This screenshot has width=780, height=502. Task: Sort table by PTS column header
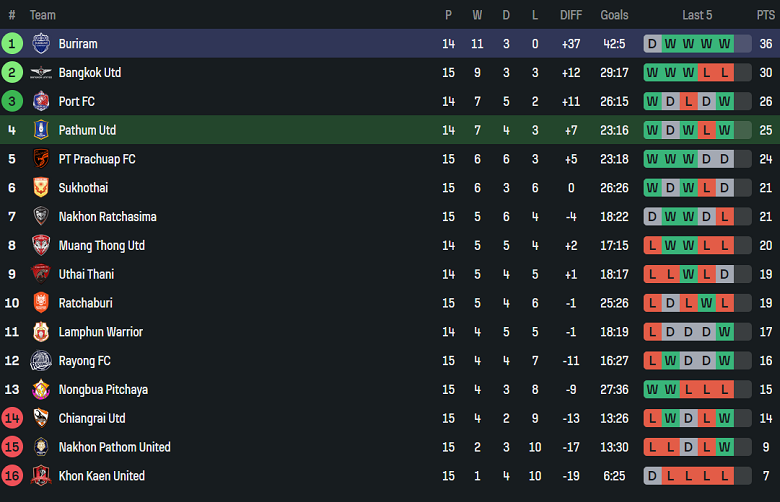(x=765, y=15)
